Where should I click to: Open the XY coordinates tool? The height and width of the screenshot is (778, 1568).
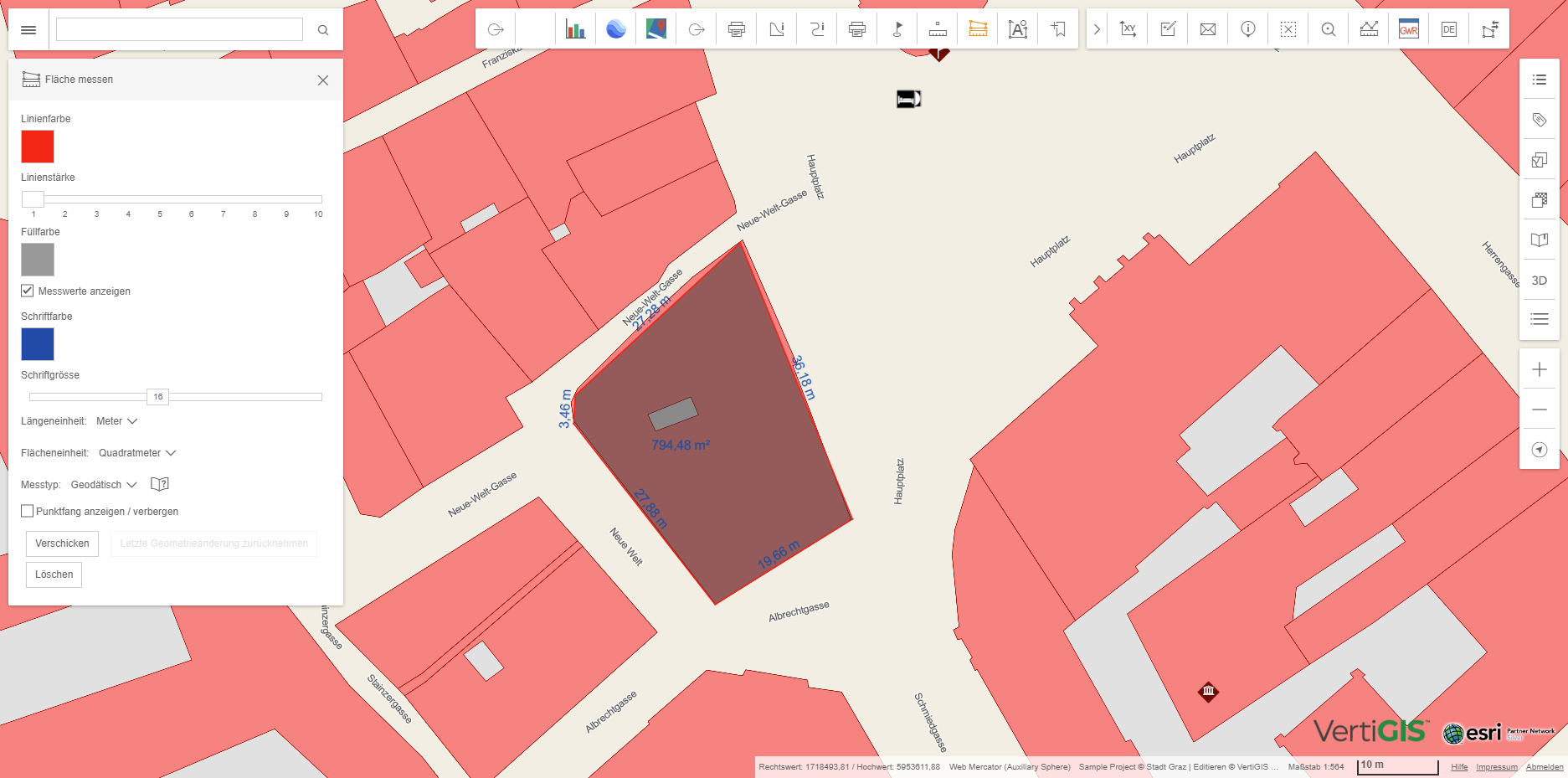[x=1128, y=29]
